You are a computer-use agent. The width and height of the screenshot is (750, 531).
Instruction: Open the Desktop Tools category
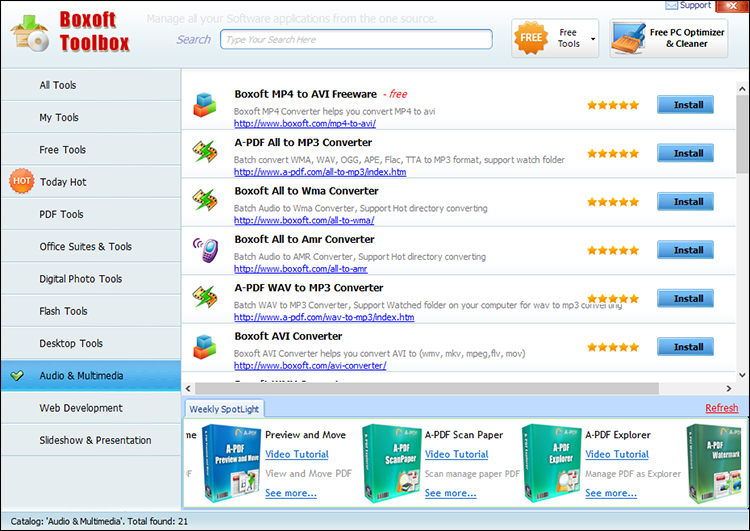pos(91,343)
